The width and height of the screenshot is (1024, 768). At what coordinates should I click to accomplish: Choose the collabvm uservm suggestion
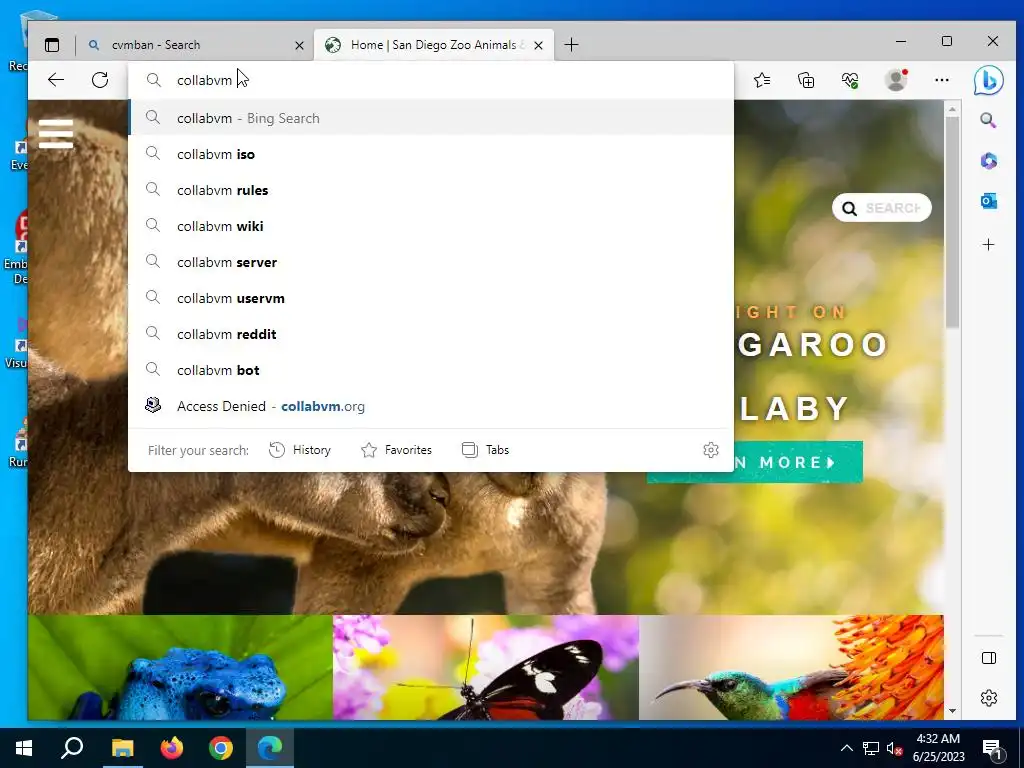(431, 298)
